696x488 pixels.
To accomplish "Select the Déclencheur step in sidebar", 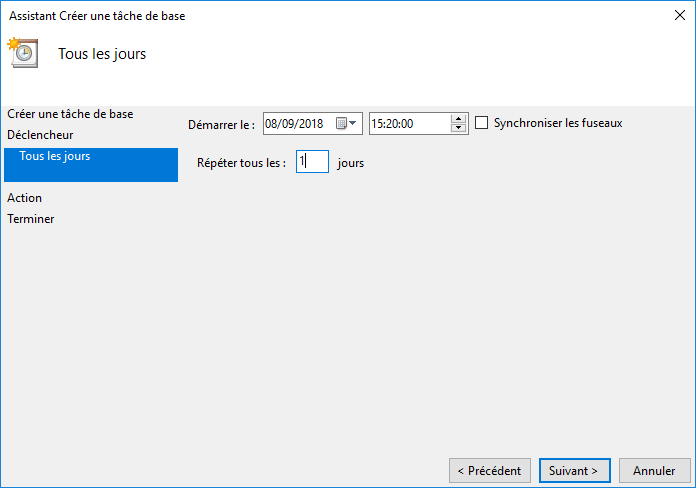I will [40, 135].
